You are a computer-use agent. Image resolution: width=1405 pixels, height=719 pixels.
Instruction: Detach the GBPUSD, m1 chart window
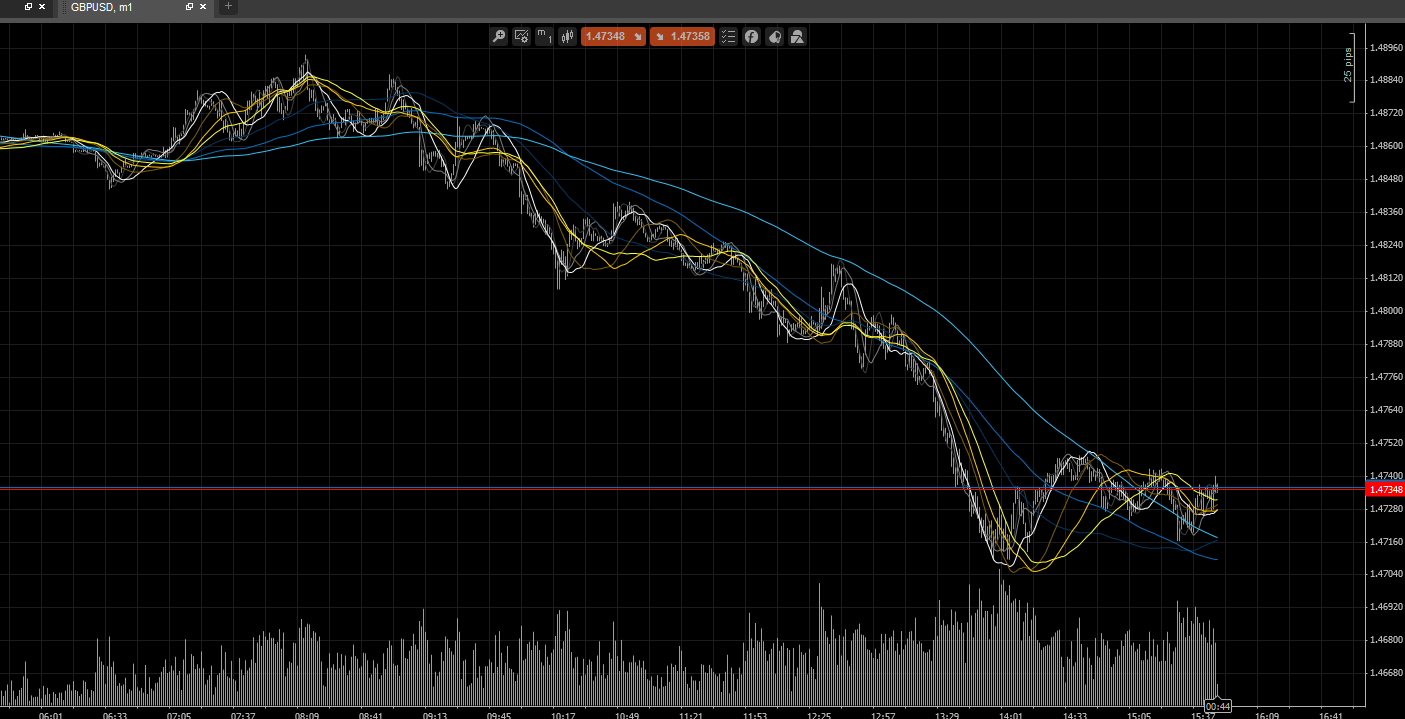point(190,7)
